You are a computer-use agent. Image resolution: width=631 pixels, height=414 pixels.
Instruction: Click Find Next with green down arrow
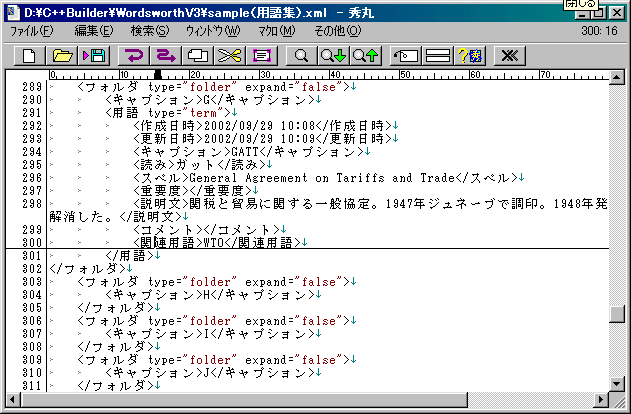coord(332,55)
